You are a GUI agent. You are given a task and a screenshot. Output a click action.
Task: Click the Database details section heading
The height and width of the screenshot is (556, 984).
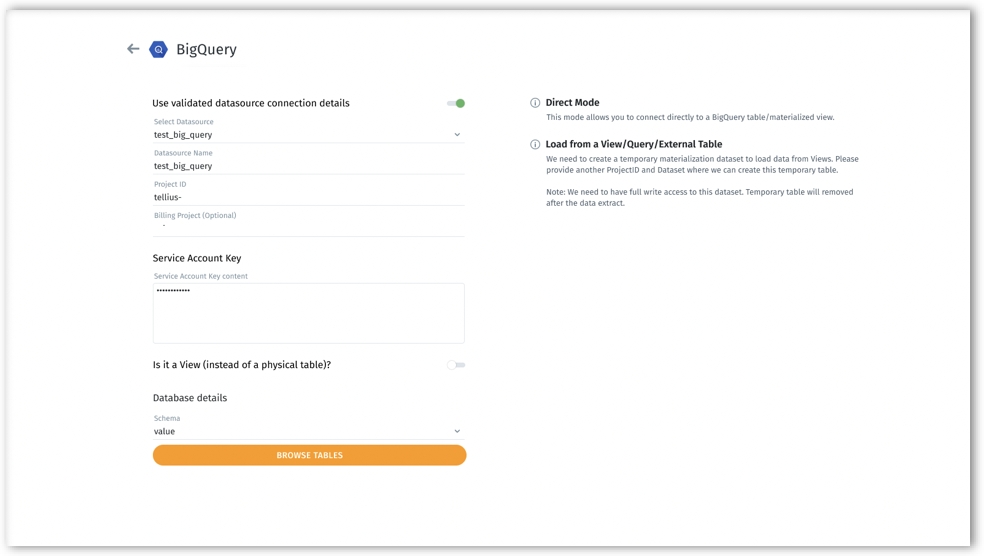(x=190, y=398)
